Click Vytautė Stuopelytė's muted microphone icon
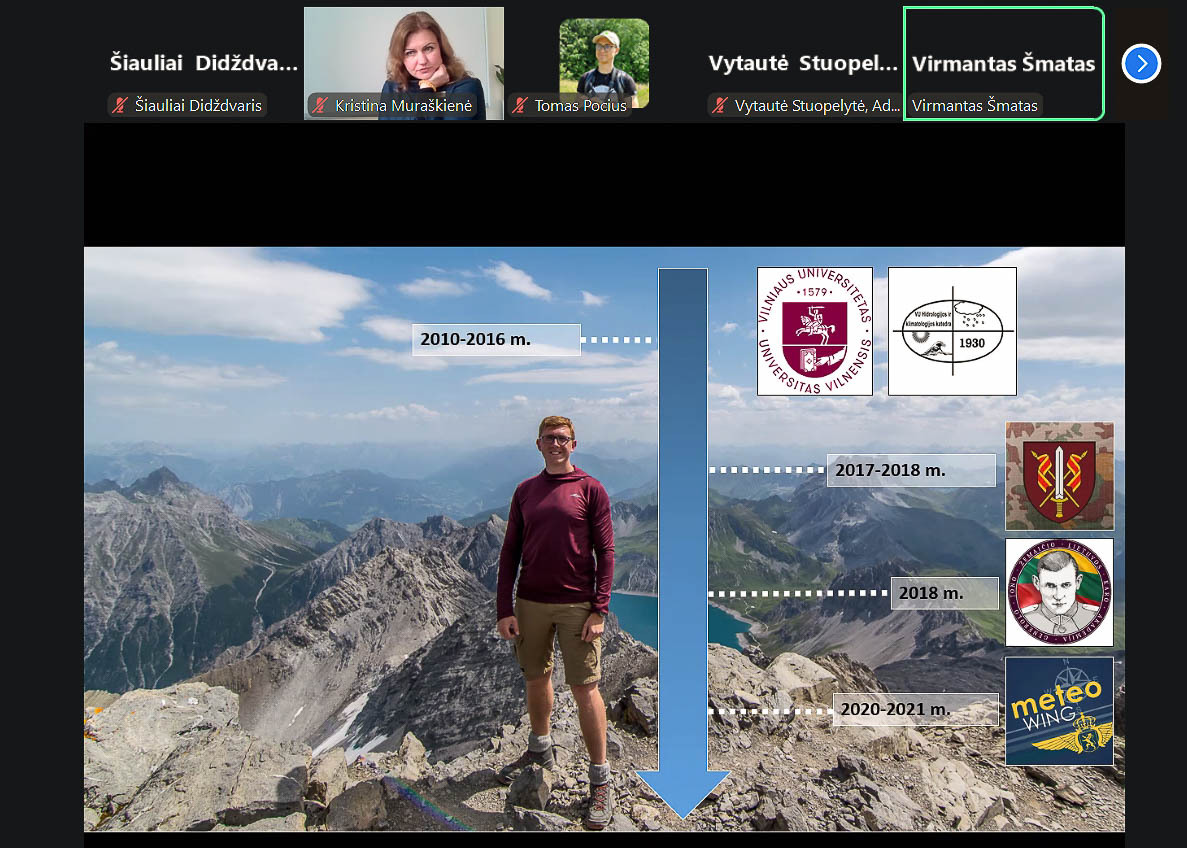Screen dimensions: 1187x848 pos(721,105)
